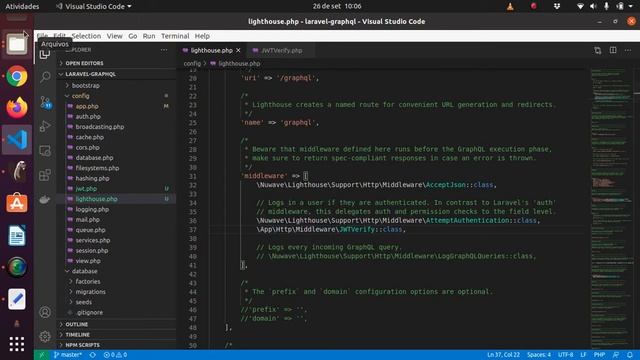This screenshot has height=360, width=640.
Task: Expand the migrations folder
Action: point(116,291)
